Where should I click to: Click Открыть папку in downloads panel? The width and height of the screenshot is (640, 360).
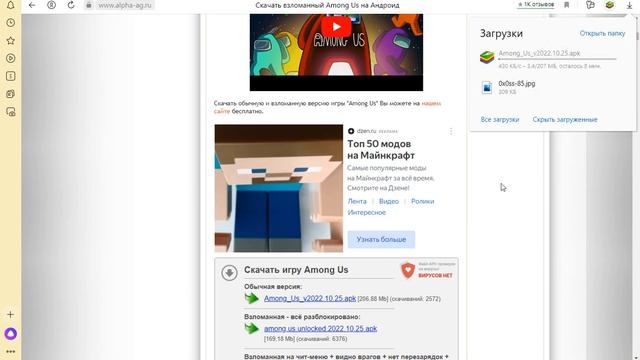tap(602, 33)
